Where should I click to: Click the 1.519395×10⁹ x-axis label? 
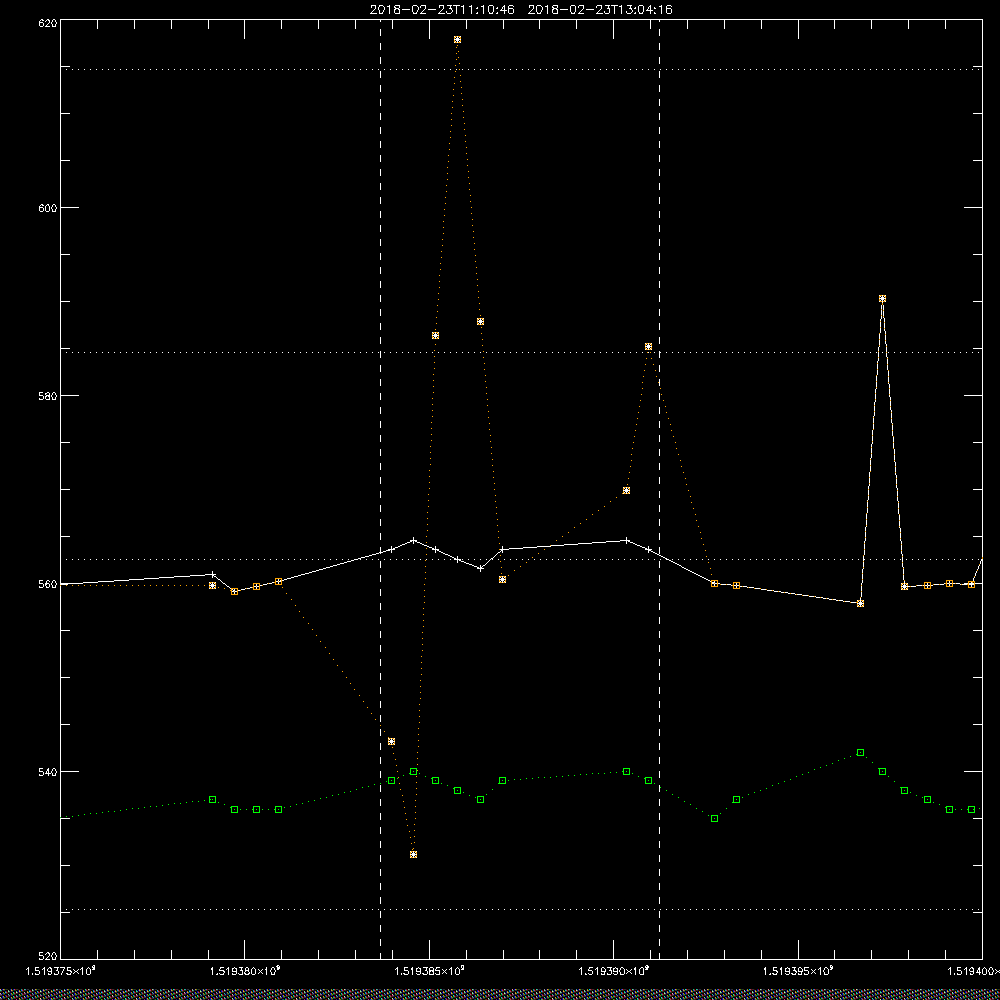[x=798, y=971]
